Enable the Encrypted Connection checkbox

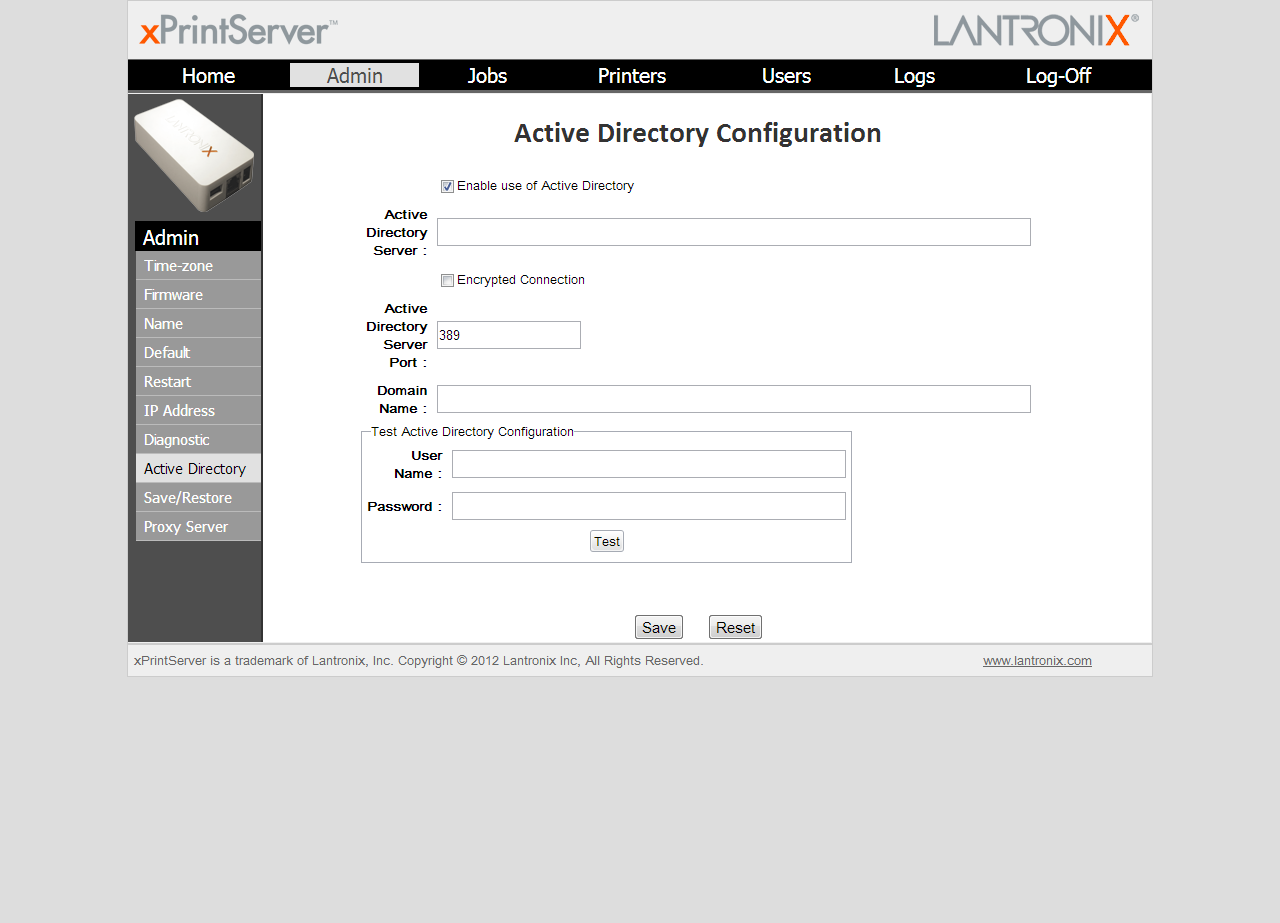(447, 280)
